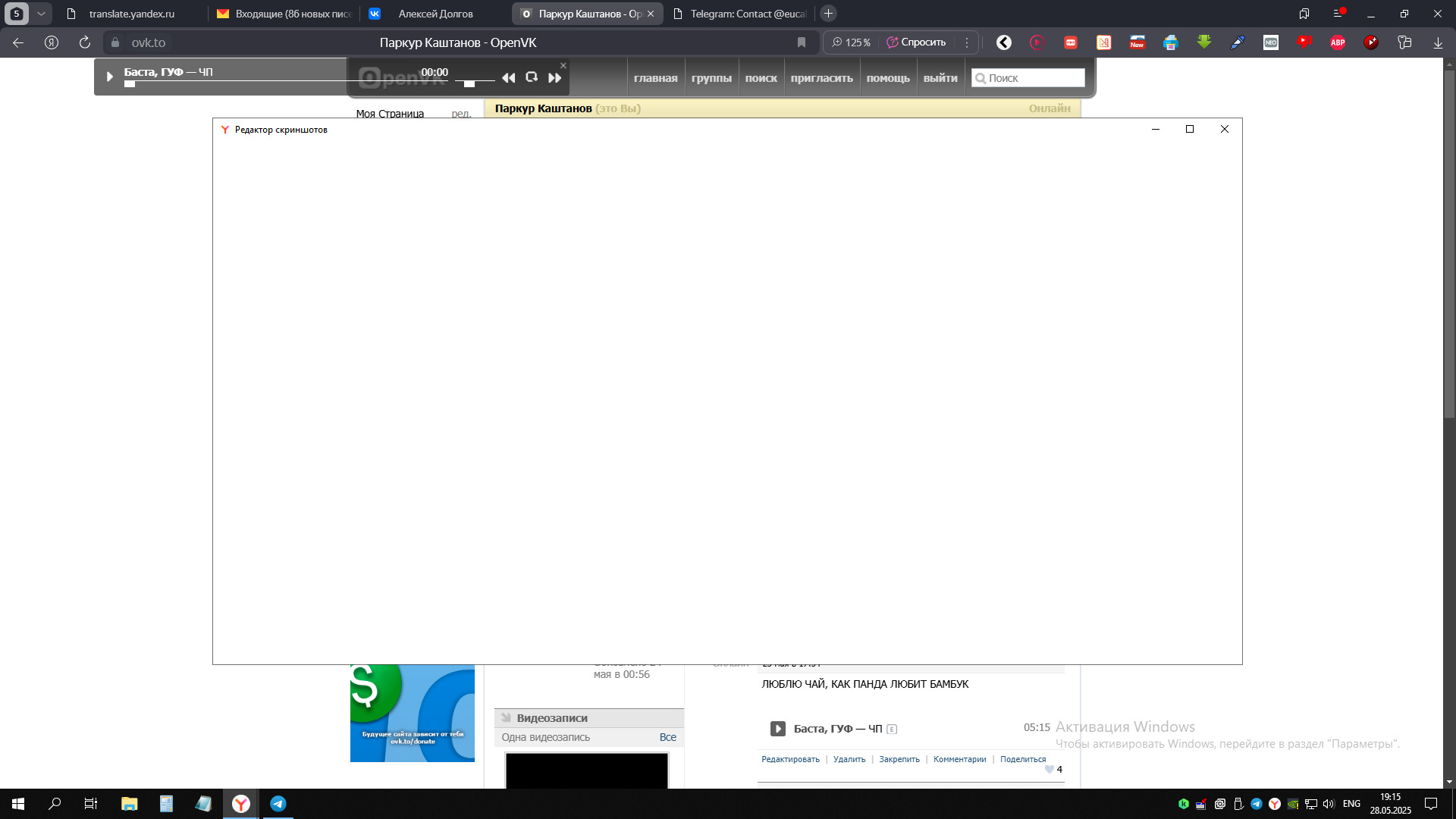Toggle repeat mode in audio player
Screen dimensions: 1456x819
532,77
